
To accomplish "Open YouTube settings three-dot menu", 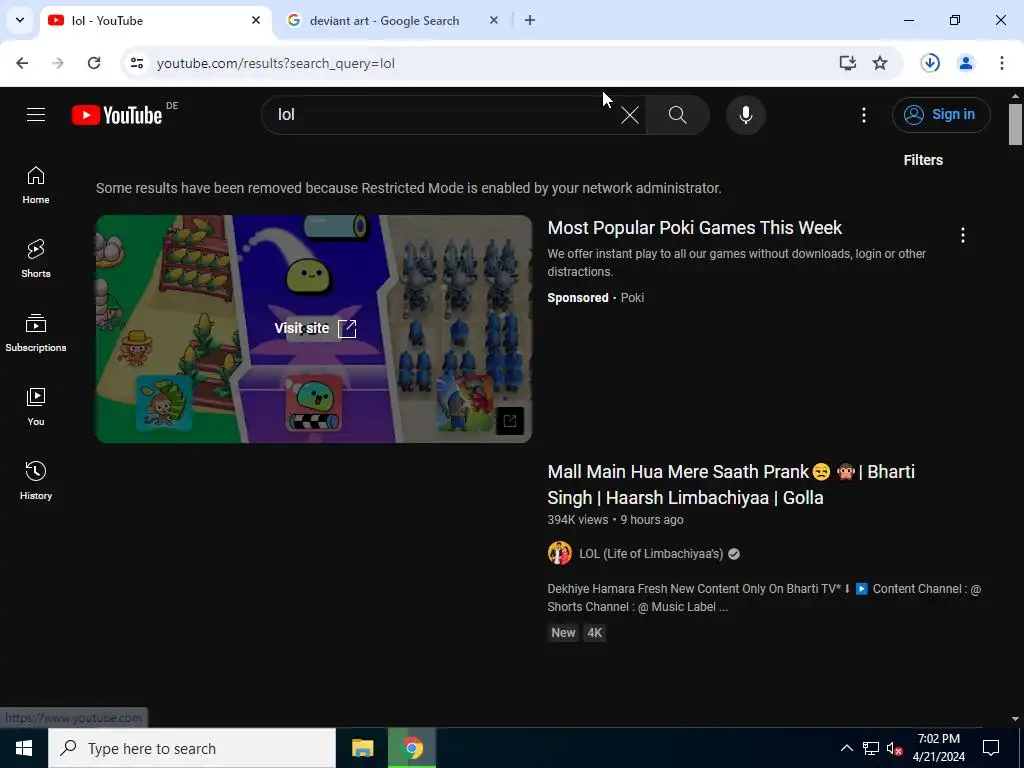I will coord(863,115).
